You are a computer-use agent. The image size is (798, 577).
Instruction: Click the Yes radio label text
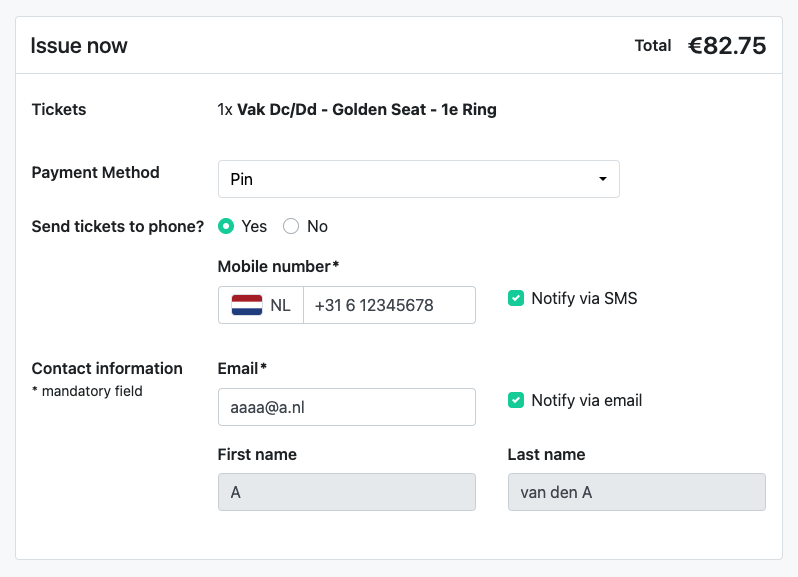point(254,226)
